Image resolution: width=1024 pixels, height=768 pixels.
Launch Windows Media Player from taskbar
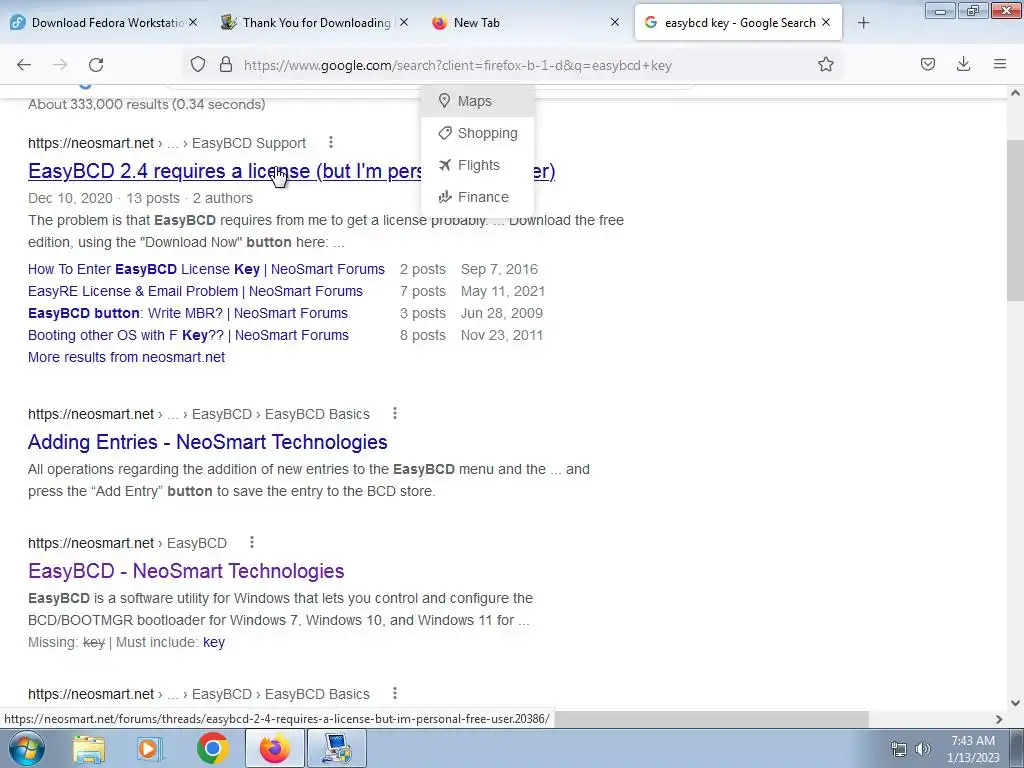(x=150, y=748)
